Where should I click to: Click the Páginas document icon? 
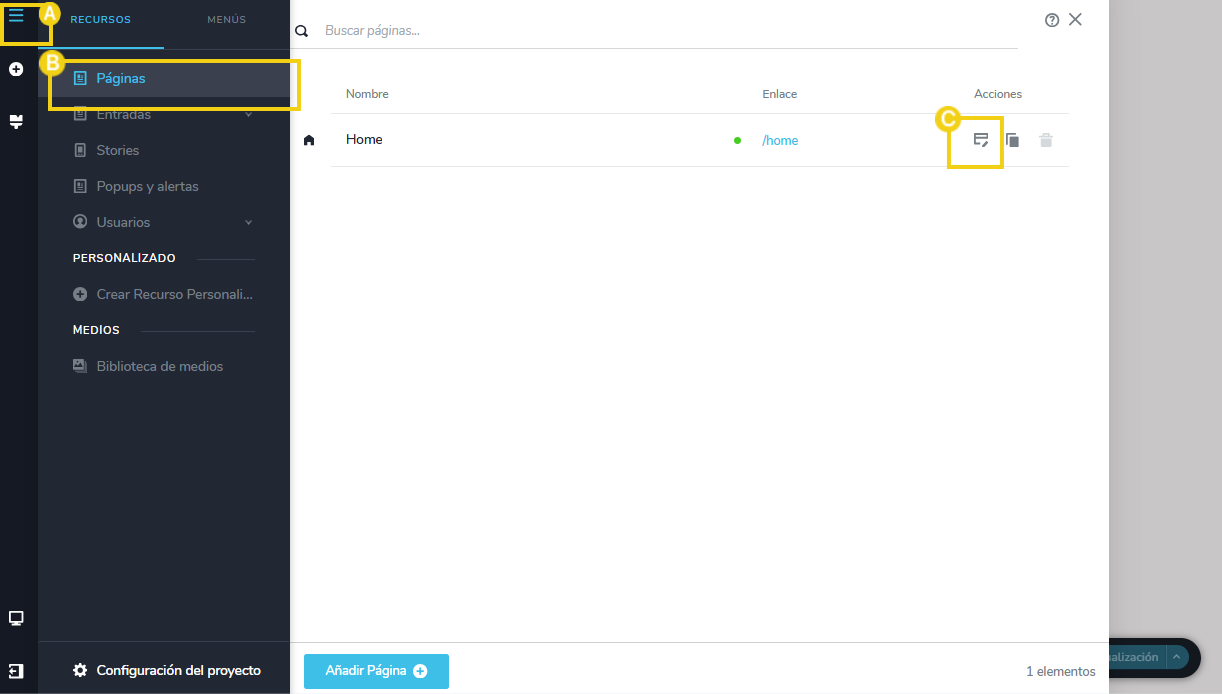click(x=80, y=78)
